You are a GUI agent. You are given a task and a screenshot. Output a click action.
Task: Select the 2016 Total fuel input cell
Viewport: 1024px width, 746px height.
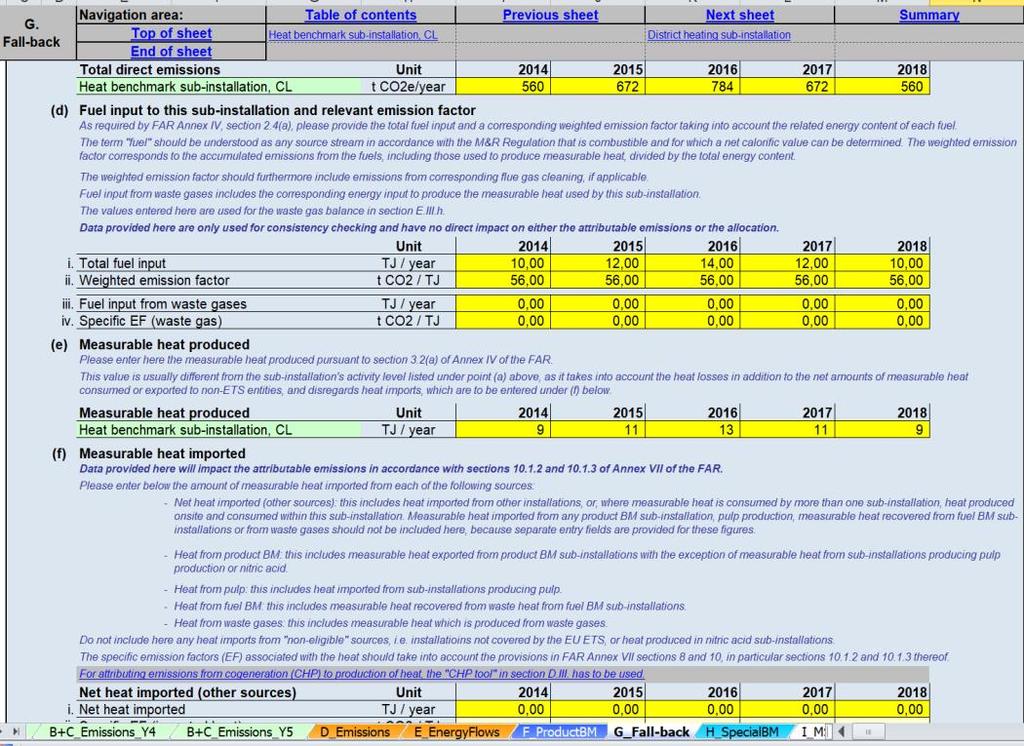coord(692,263)
